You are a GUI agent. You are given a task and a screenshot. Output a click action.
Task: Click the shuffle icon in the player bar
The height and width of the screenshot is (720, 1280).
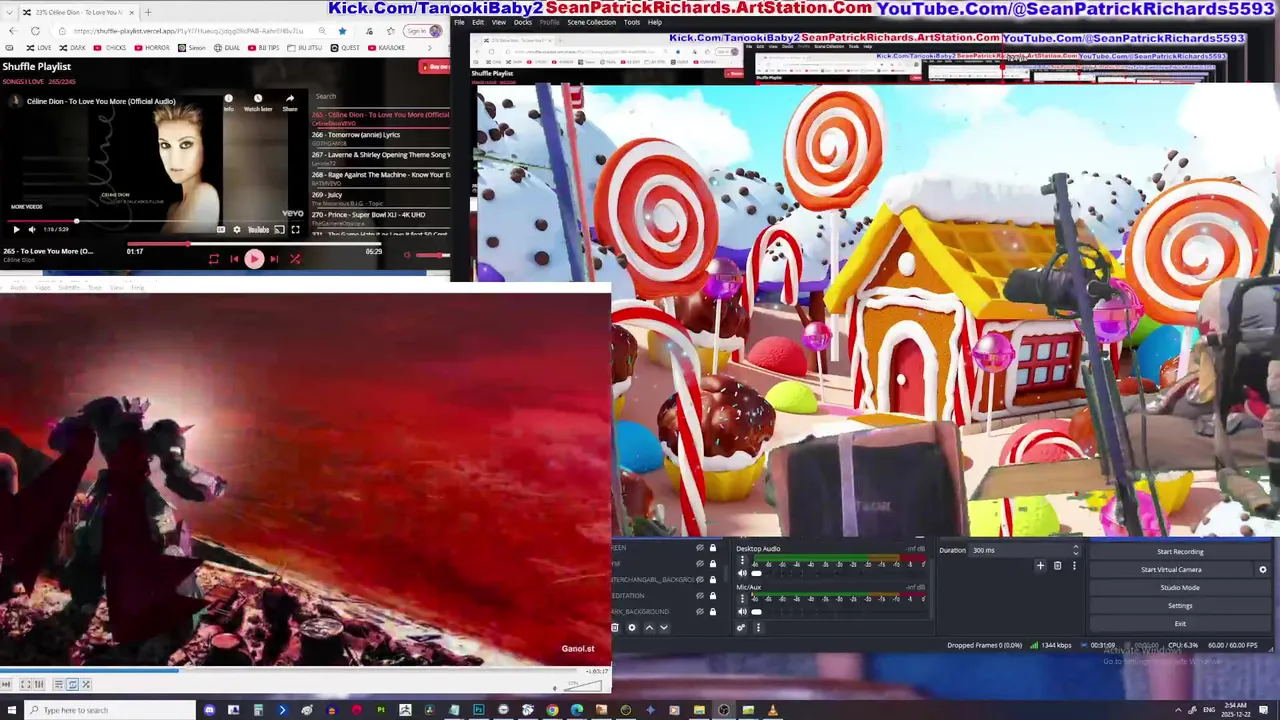[x=295, y=259]
